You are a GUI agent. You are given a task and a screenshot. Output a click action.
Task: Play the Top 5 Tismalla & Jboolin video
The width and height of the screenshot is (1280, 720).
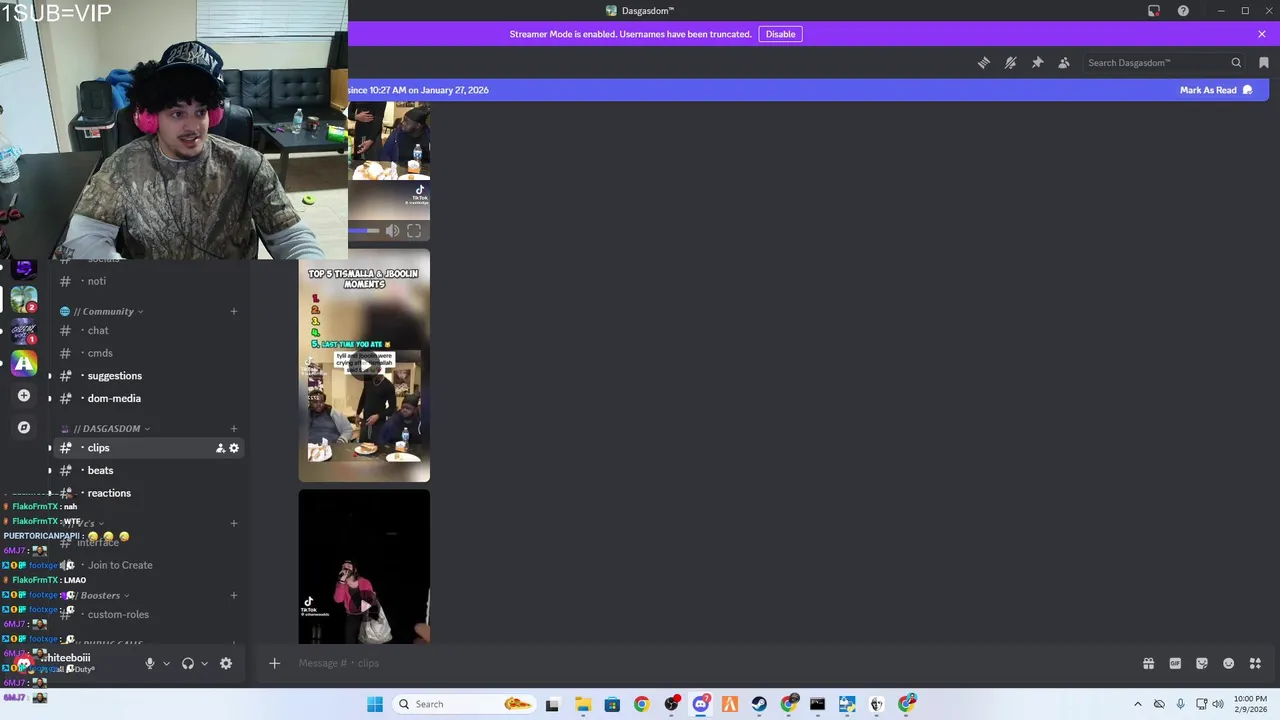[x=364, y=366]
